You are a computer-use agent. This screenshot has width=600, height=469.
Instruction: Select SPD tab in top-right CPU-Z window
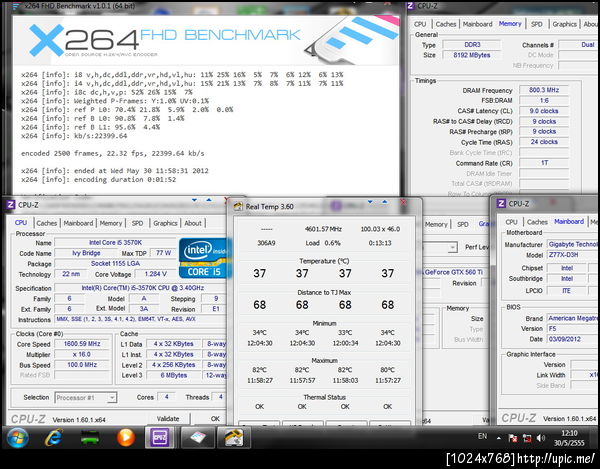click(x=536, y=24)
